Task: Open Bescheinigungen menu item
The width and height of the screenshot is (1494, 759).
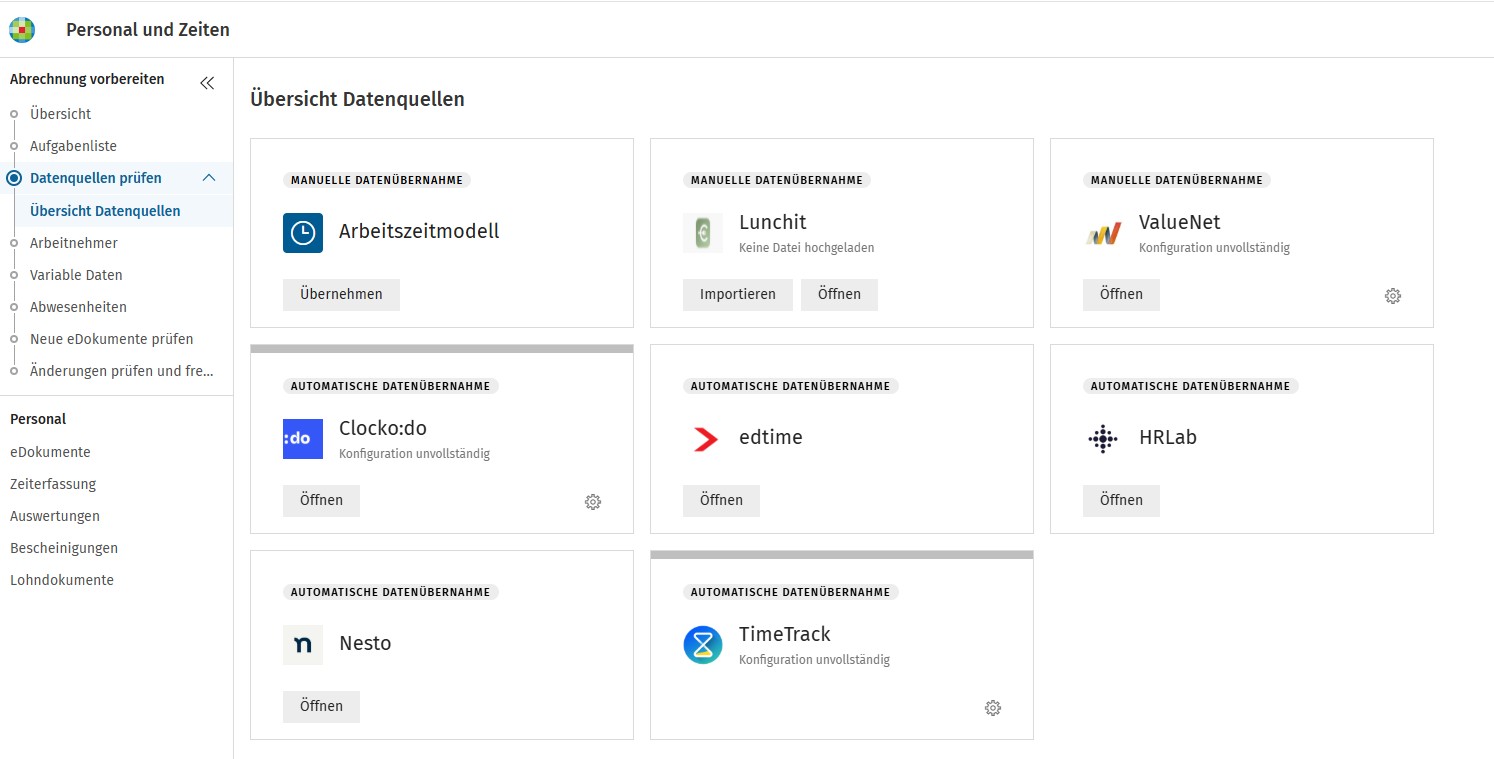Action: pyautogui.click(x=64, y=548)
